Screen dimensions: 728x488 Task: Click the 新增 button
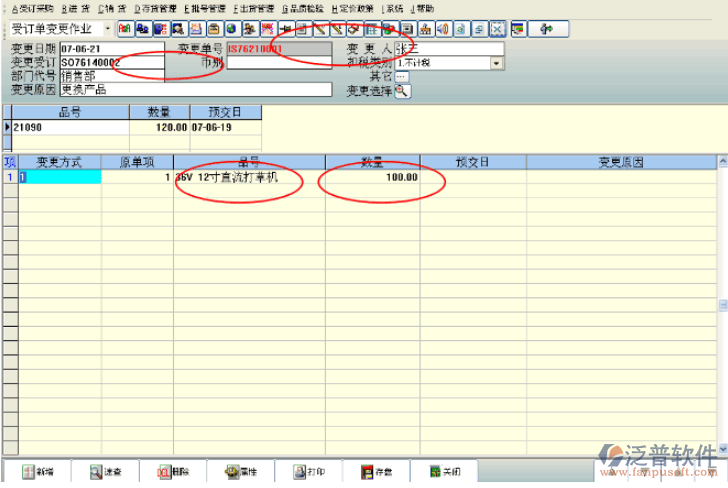37,472
